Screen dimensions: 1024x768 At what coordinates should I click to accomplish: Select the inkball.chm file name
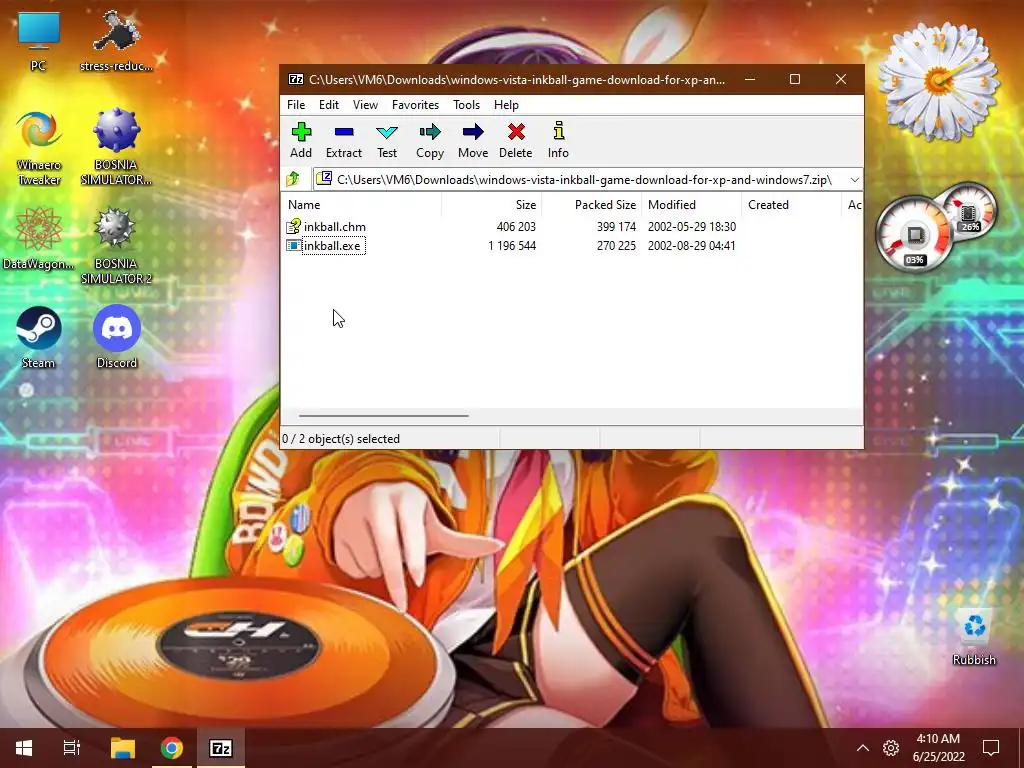[334, 227]
